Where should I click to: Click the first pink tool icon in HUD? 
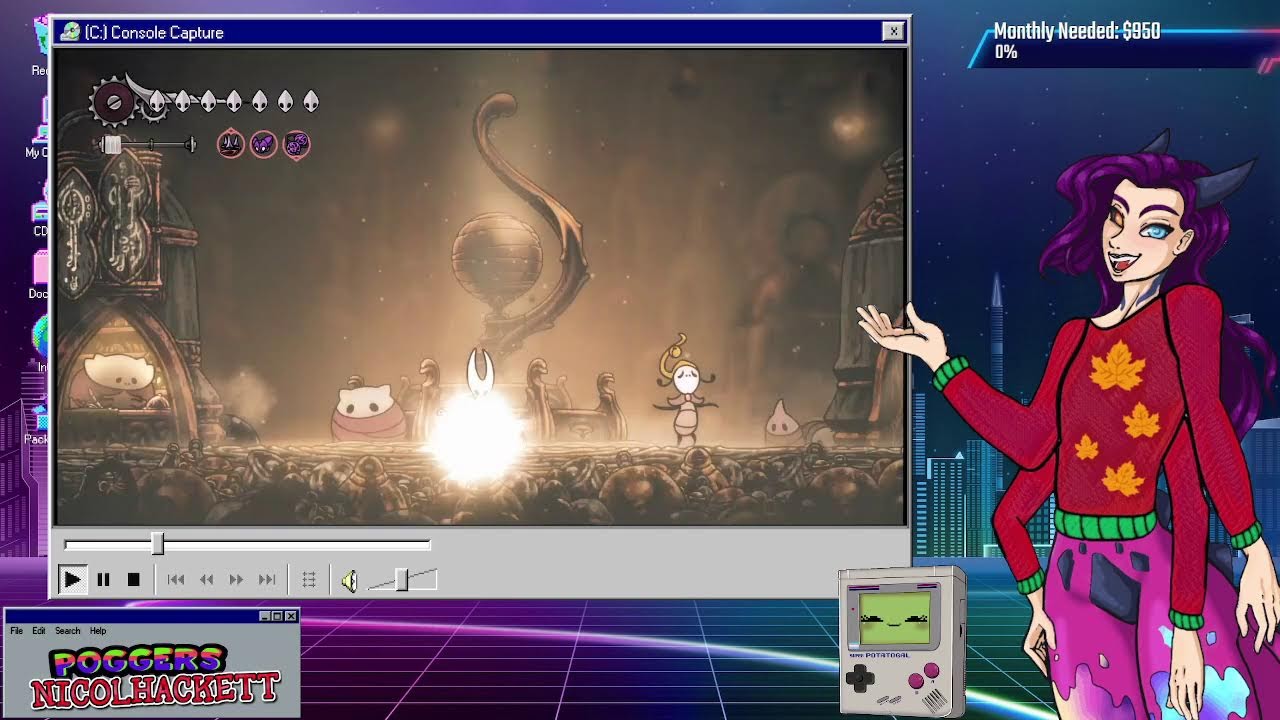tap(231, 145)
